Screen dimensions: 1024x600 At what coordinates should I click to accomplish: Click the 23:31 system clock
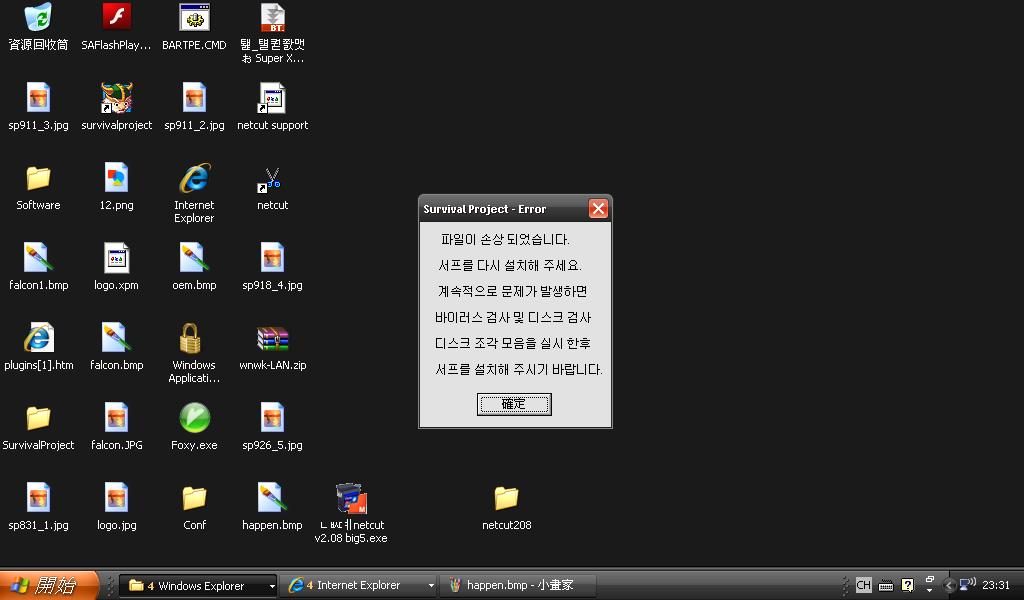click(x=996, y=585)
